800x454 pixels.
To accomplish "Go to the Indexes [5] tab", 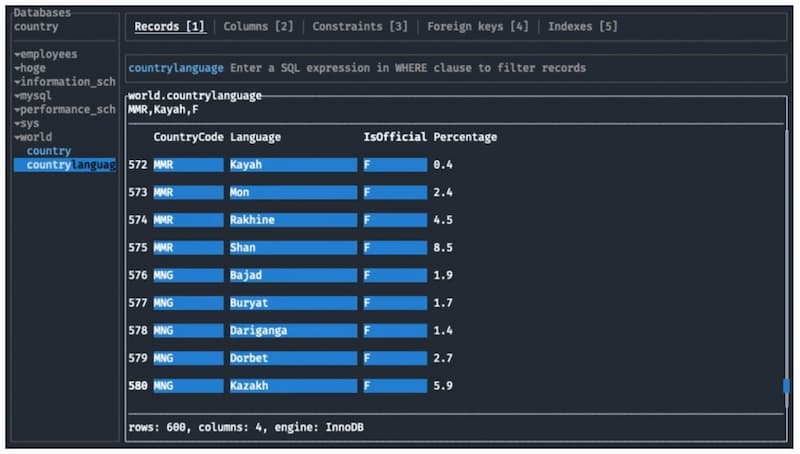I will pos(583,27).
